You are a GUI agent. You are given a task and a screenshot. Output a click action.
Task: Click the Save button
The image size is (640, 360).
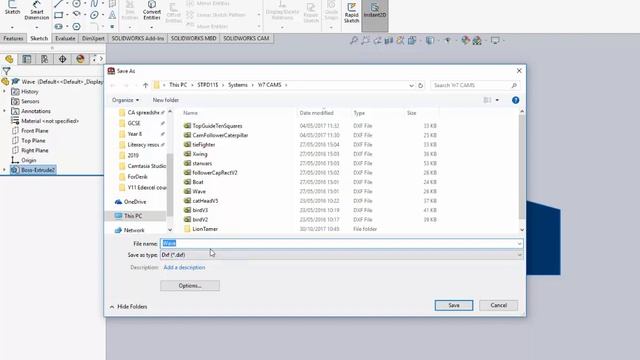click(x=454, y=305)
